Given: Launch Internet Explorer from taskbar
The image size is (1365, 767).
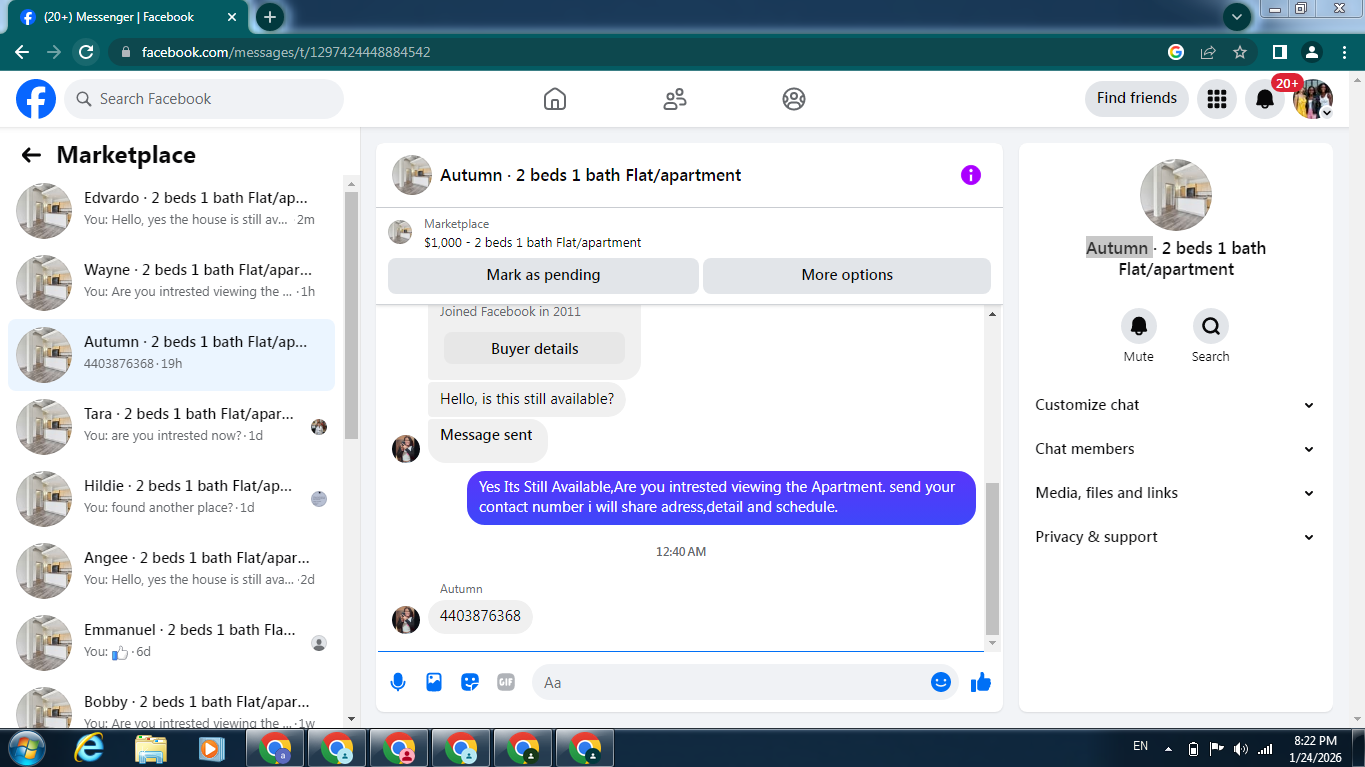Looking at the screenshot, I should pos(89,748).
